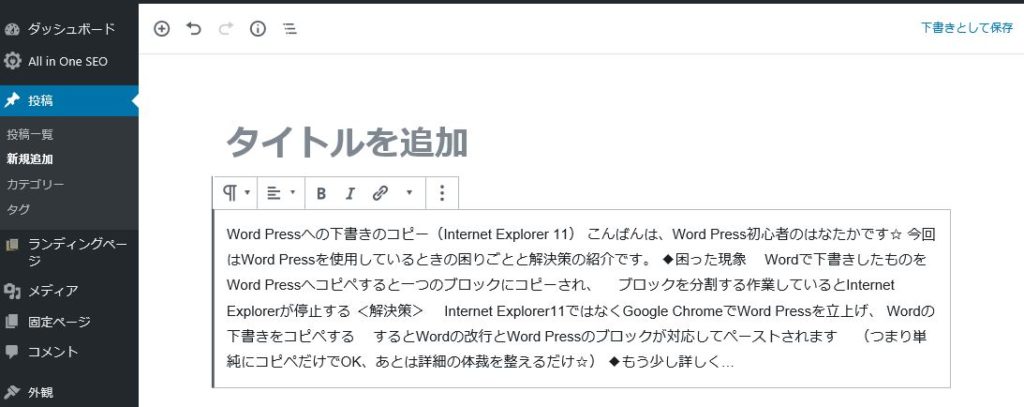Screen dimensions: 1024x407
Task: Open ダッシュボード in the sidebar
Action: (x=69, y=29)
